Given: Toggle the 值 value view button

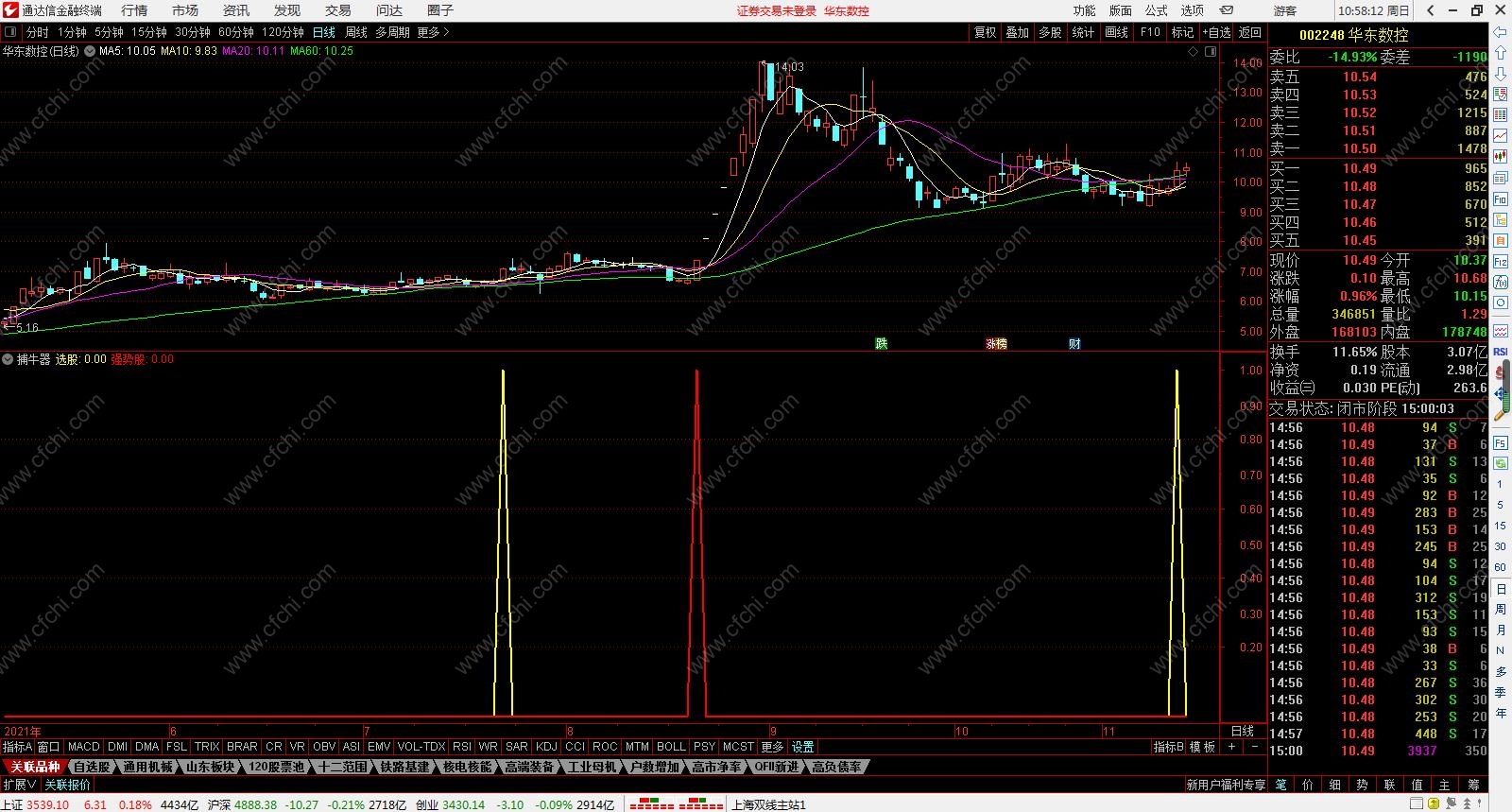Looking at the screenshot, I should [x=1417, y=785].
